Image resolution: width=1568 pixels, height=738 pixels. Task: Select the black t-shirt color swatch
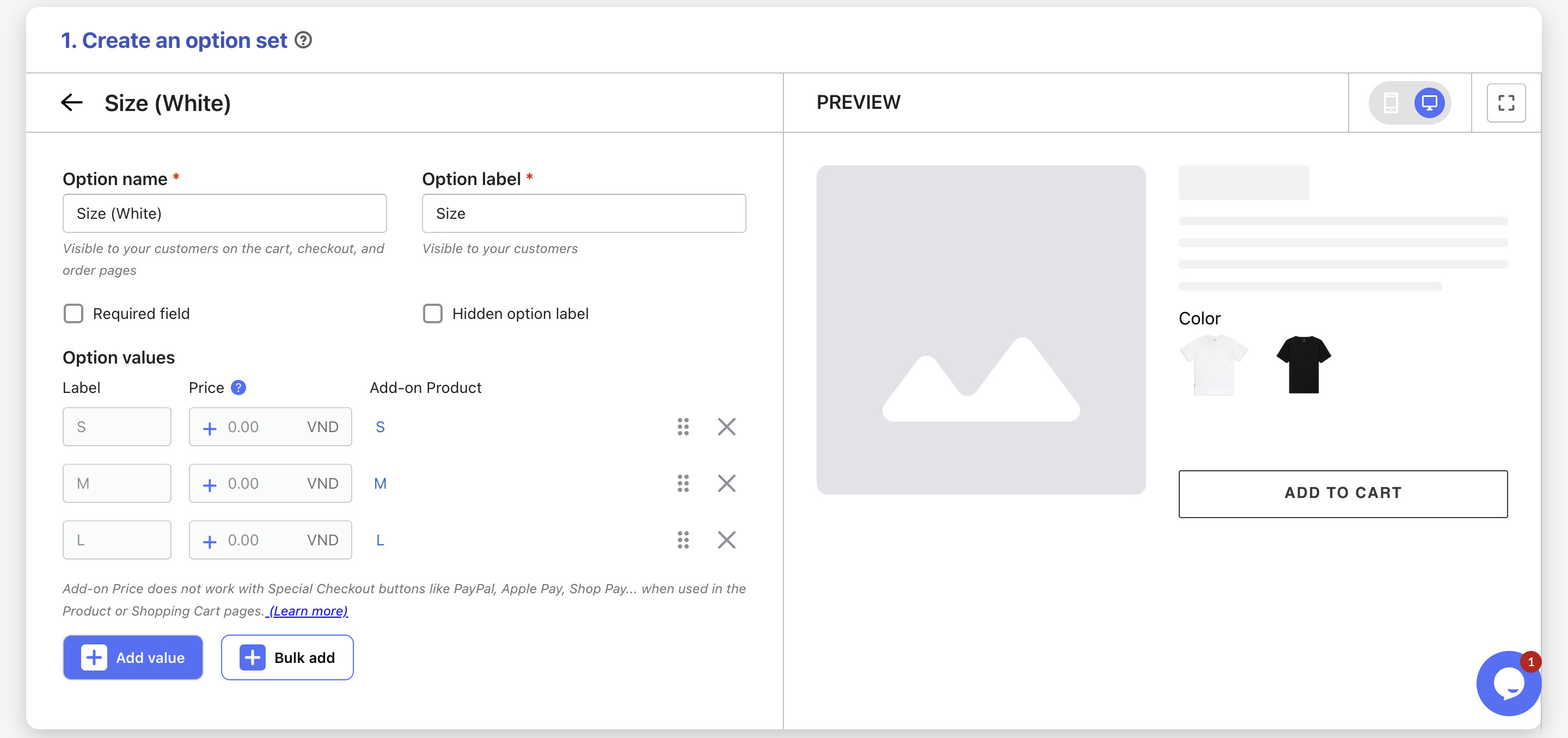(x=1303, y=365)
